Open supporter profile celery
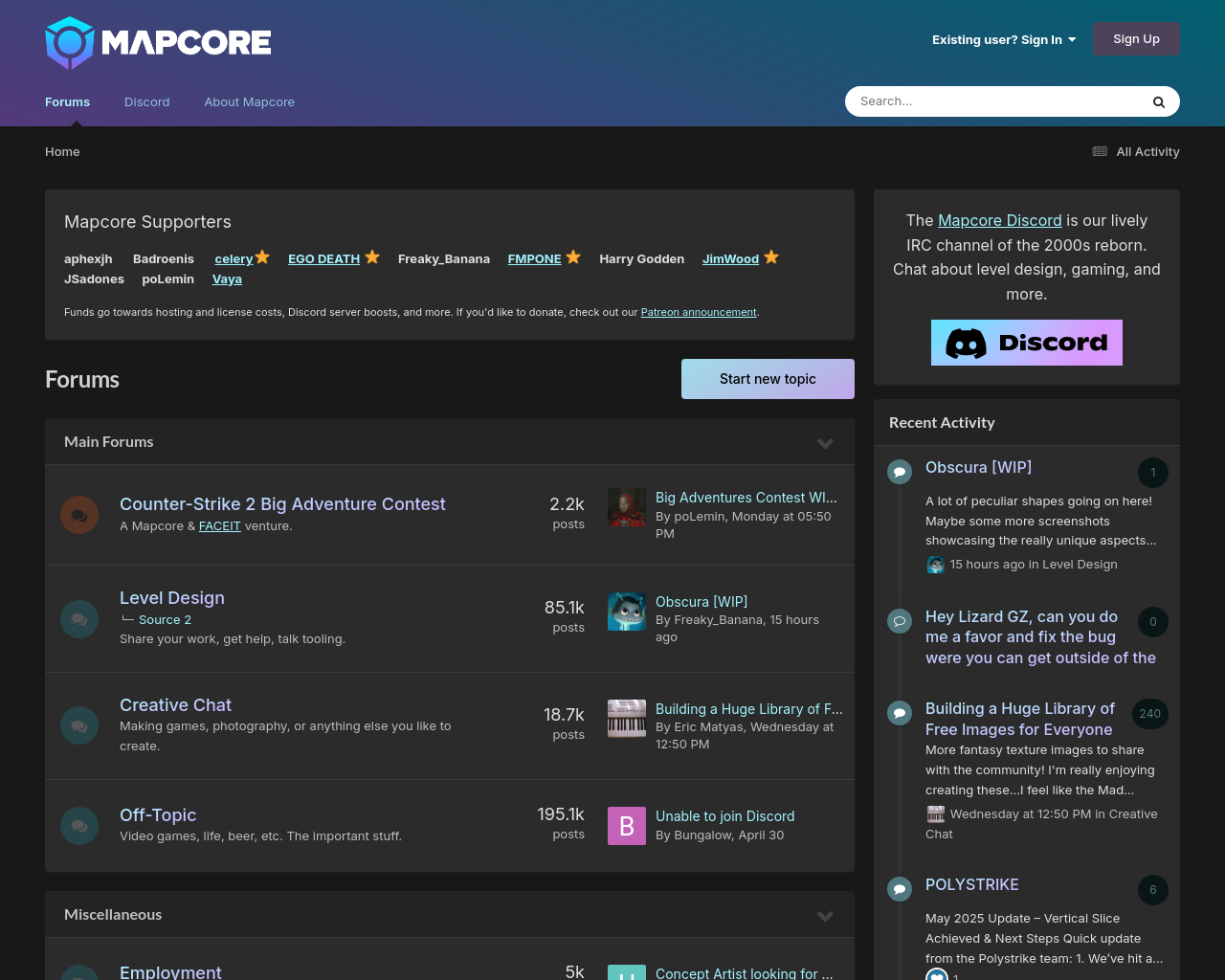1225x980 pixels. (234, 258)
